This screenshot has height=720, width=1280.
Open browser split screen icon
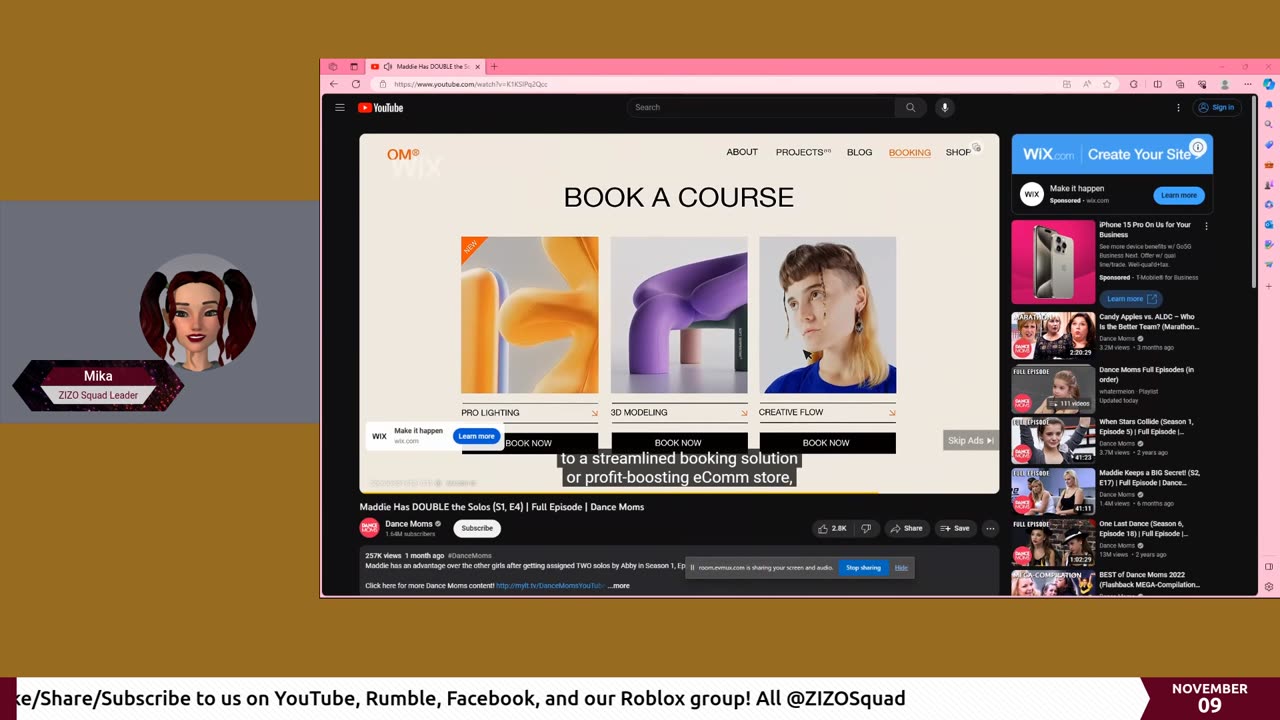click(1157, 84)
